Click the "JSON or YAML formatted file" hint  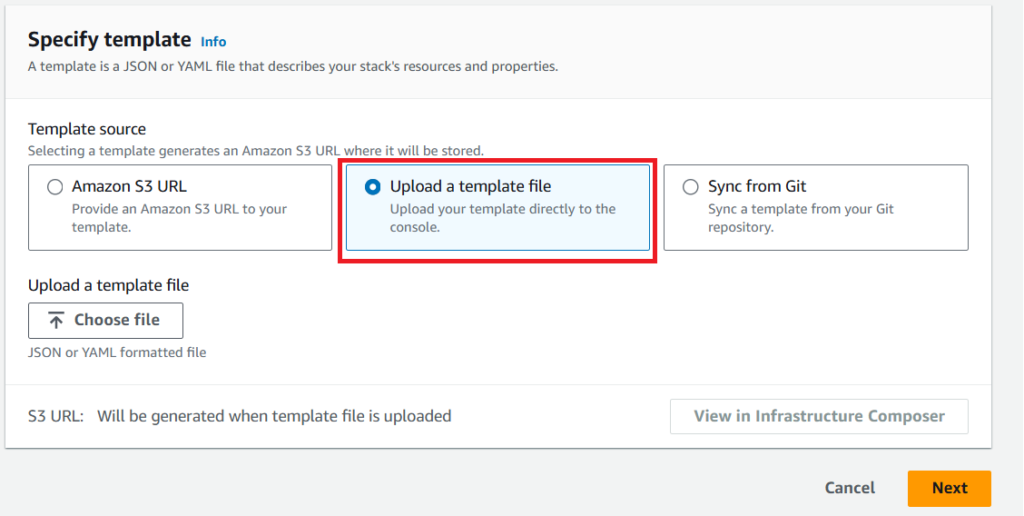click(117, 352)
